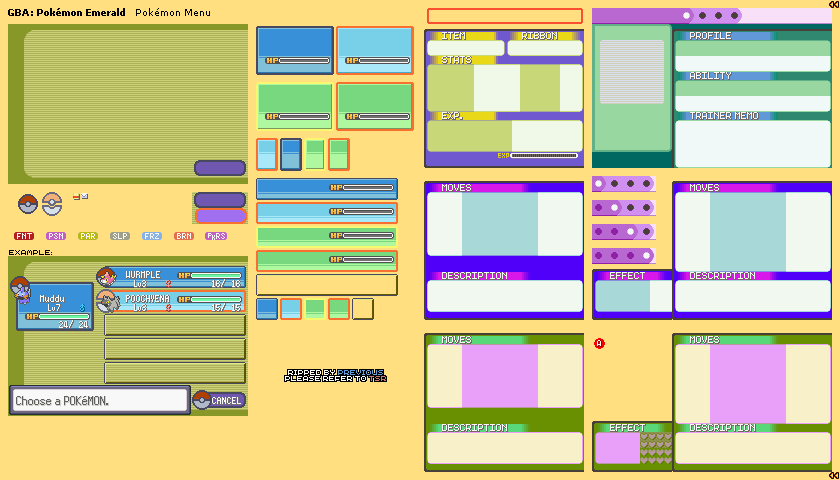Click the Poochyena sprite icon
Image resolution: width=840 pixels, height=480 pixels.
click(108, 302)
